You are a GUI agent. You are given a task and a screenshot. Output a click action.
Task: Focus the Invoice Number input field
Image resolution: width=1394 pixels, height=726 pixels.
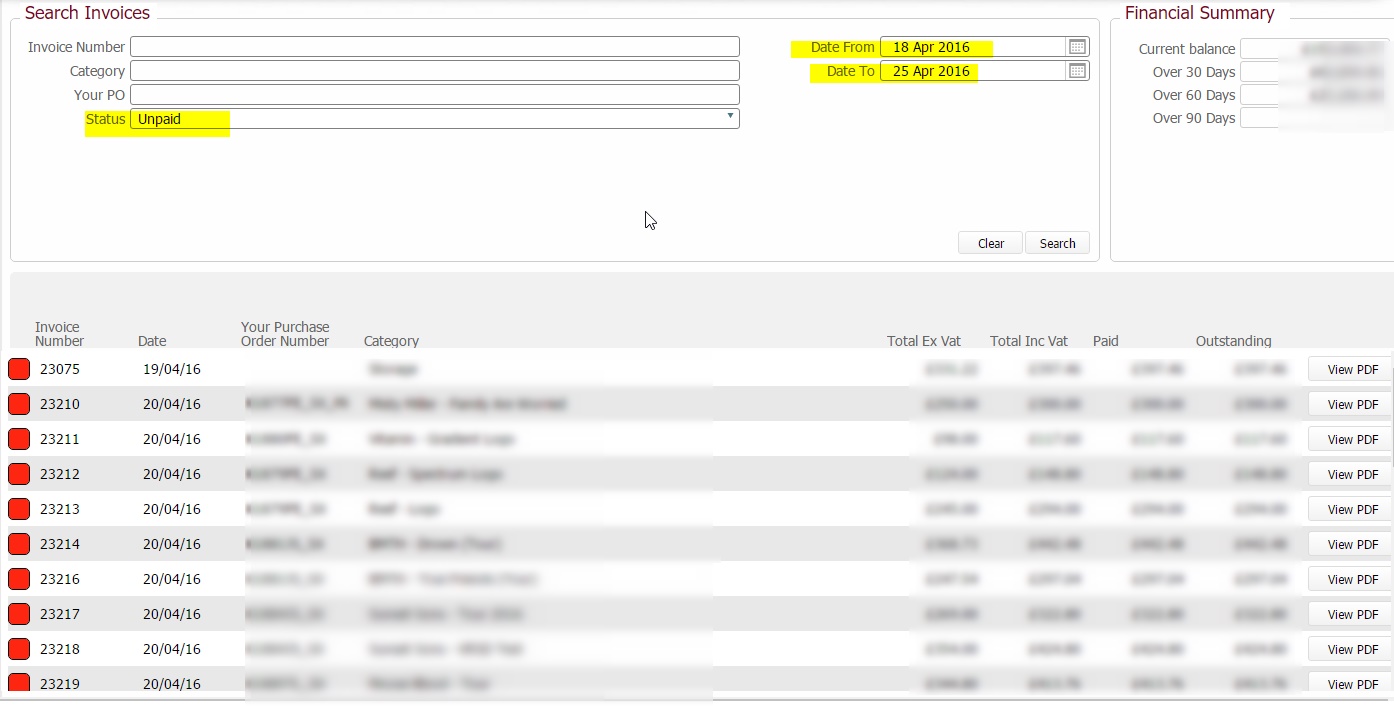(435, 47)
